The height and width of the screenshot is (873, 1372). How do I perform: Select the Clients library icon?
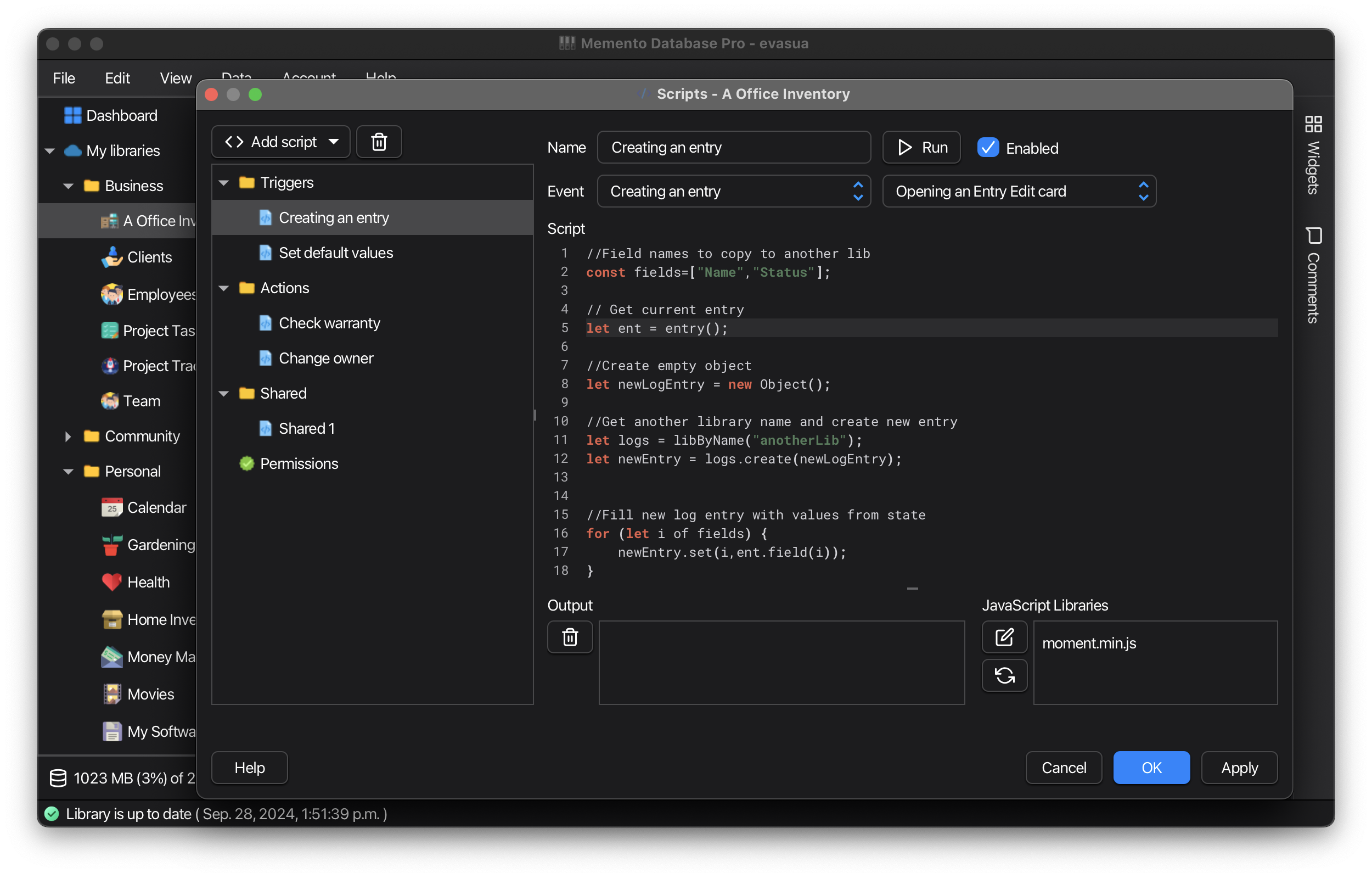(x=111, y=257)
